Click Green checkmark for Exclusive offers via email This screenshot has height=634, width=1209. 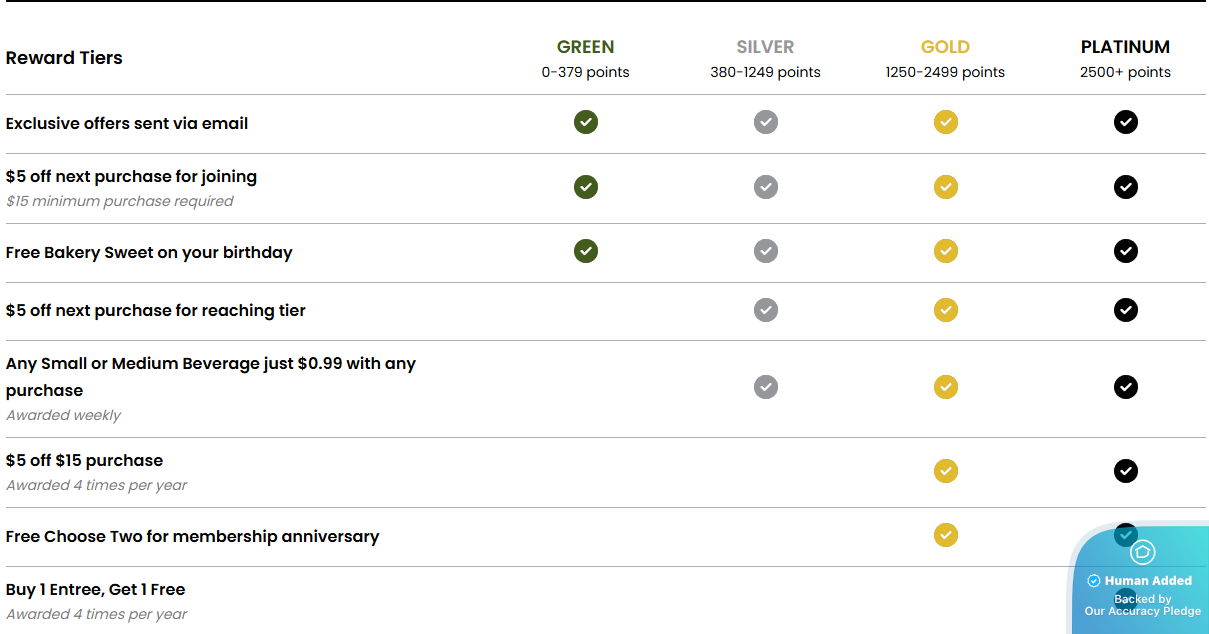(586, 122)
